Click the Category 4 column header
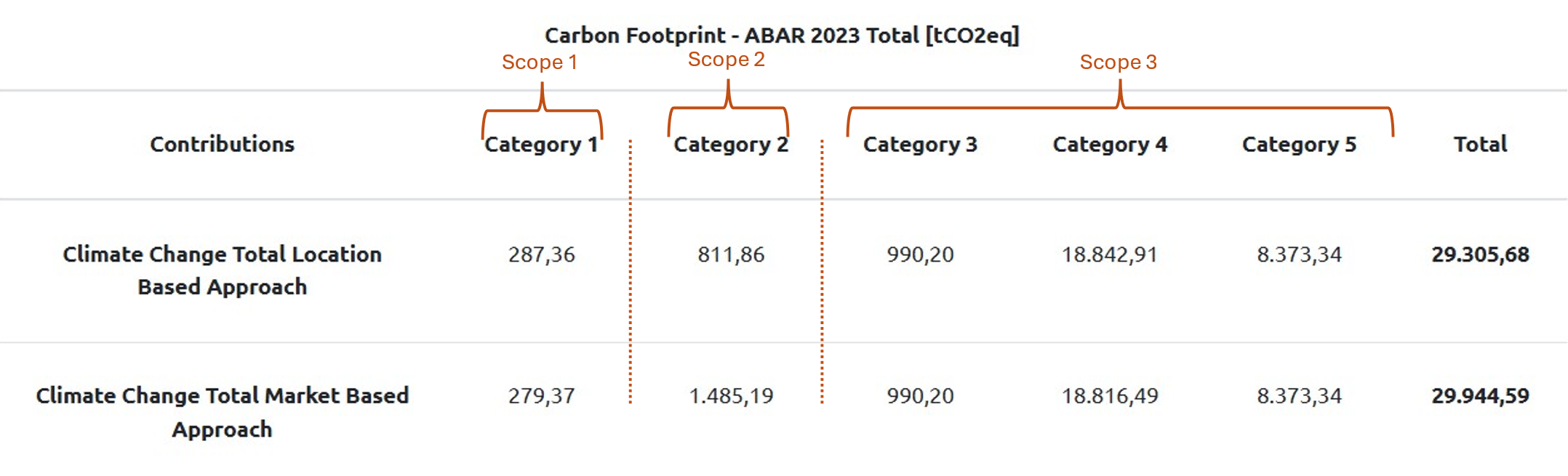Screen dimensions: 1568x476 tap(1110, 145)
